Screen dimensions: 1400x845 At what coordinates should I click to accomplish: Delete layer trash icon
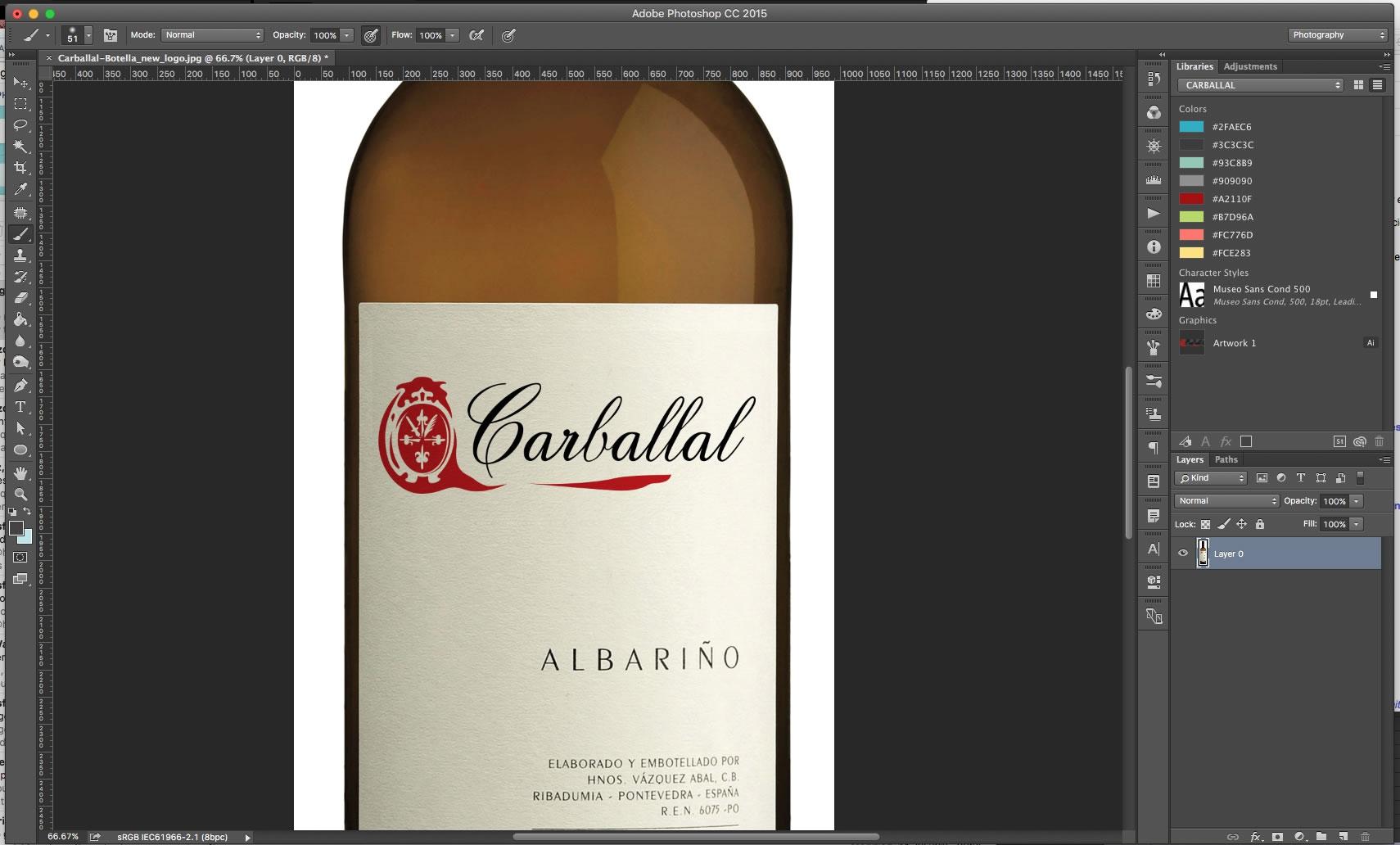pyautogui.click(x=1365, y=836)
